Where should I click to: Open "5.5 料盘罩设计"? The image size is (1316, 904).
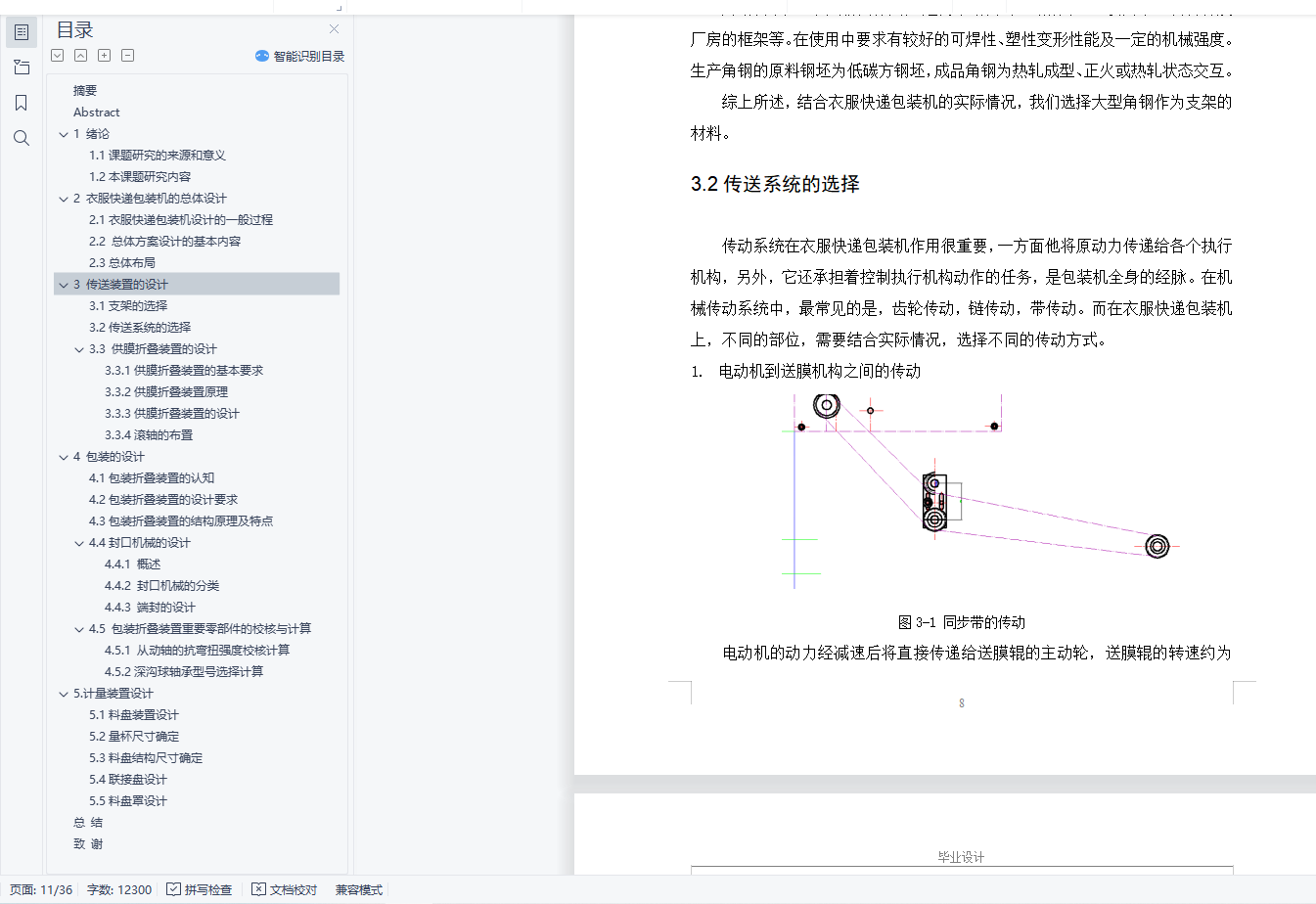pyautogui.click(x=128, y=801)
